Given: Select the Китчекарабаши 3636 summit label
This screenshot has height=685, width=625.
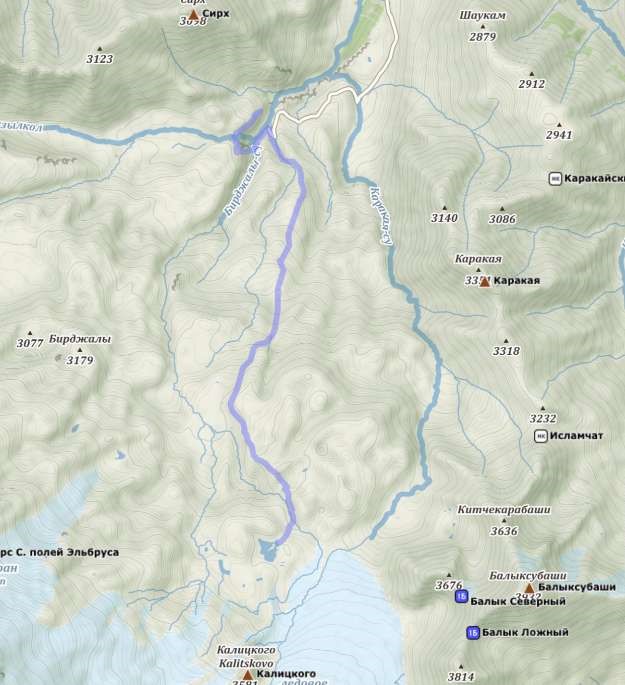Looking at the screenshot, I should pos(504,520).
